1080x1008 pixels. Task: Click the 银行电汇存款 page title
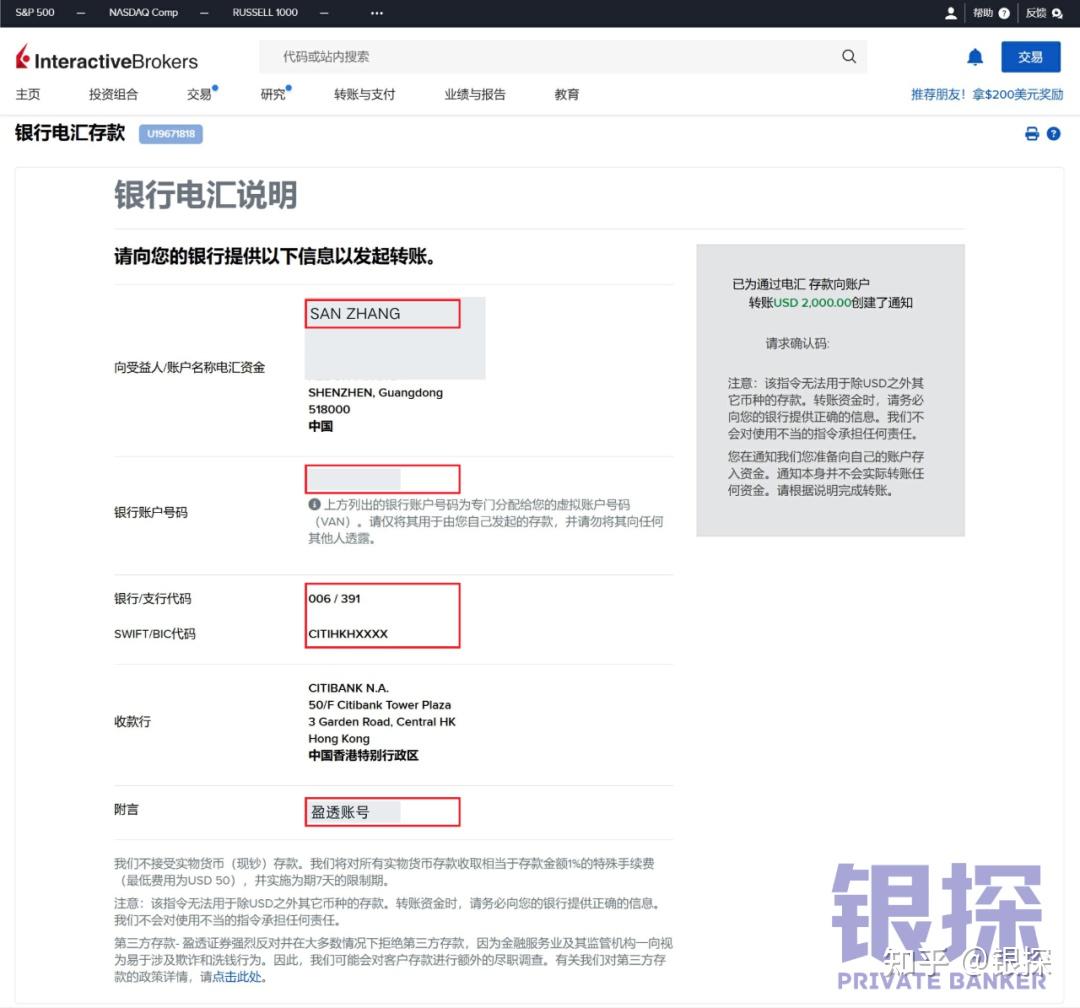pos(70,132)
